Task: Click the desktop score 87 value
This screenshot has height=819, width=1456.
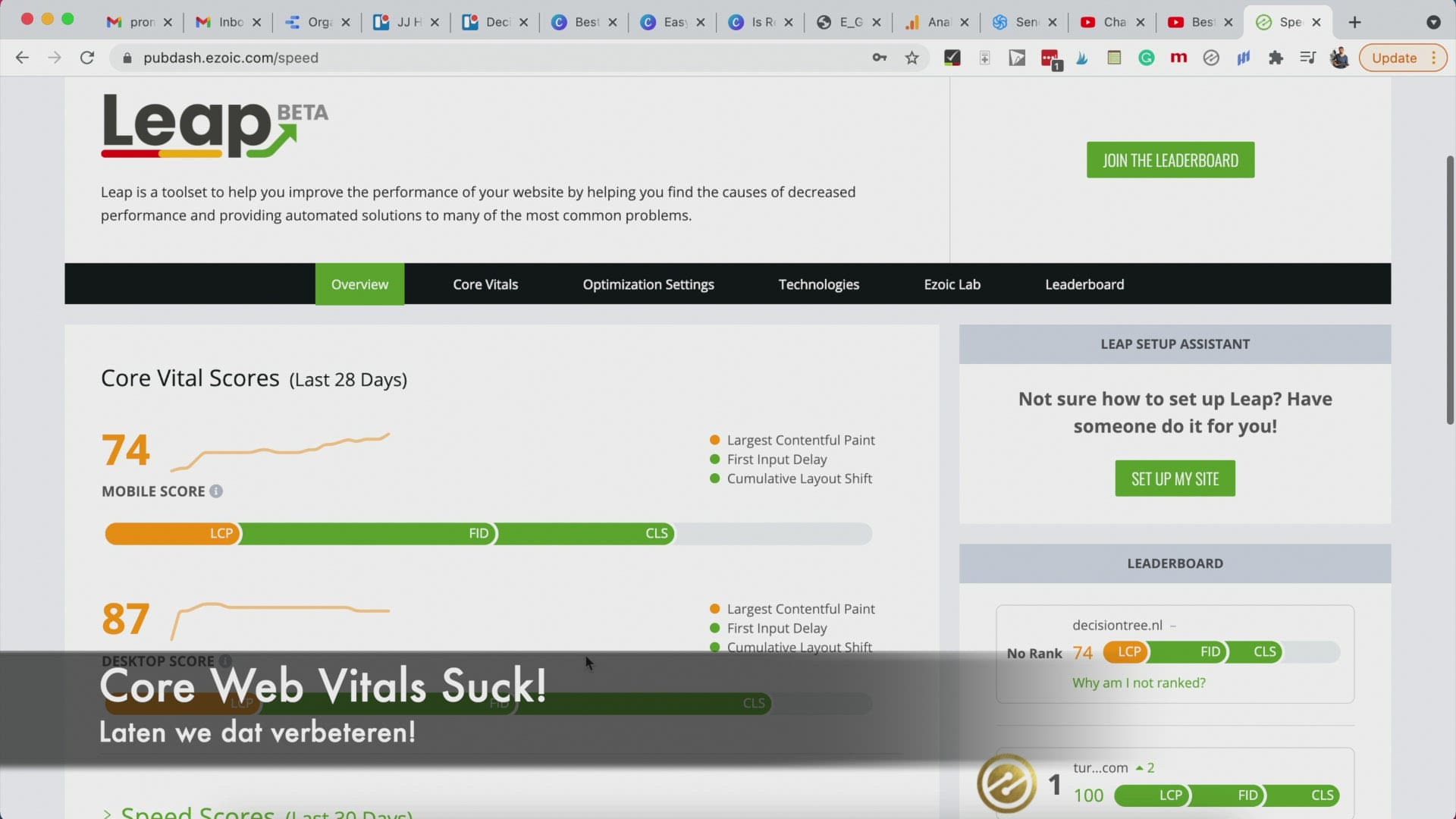Action: pyautogui.click(x=126, y=619)
